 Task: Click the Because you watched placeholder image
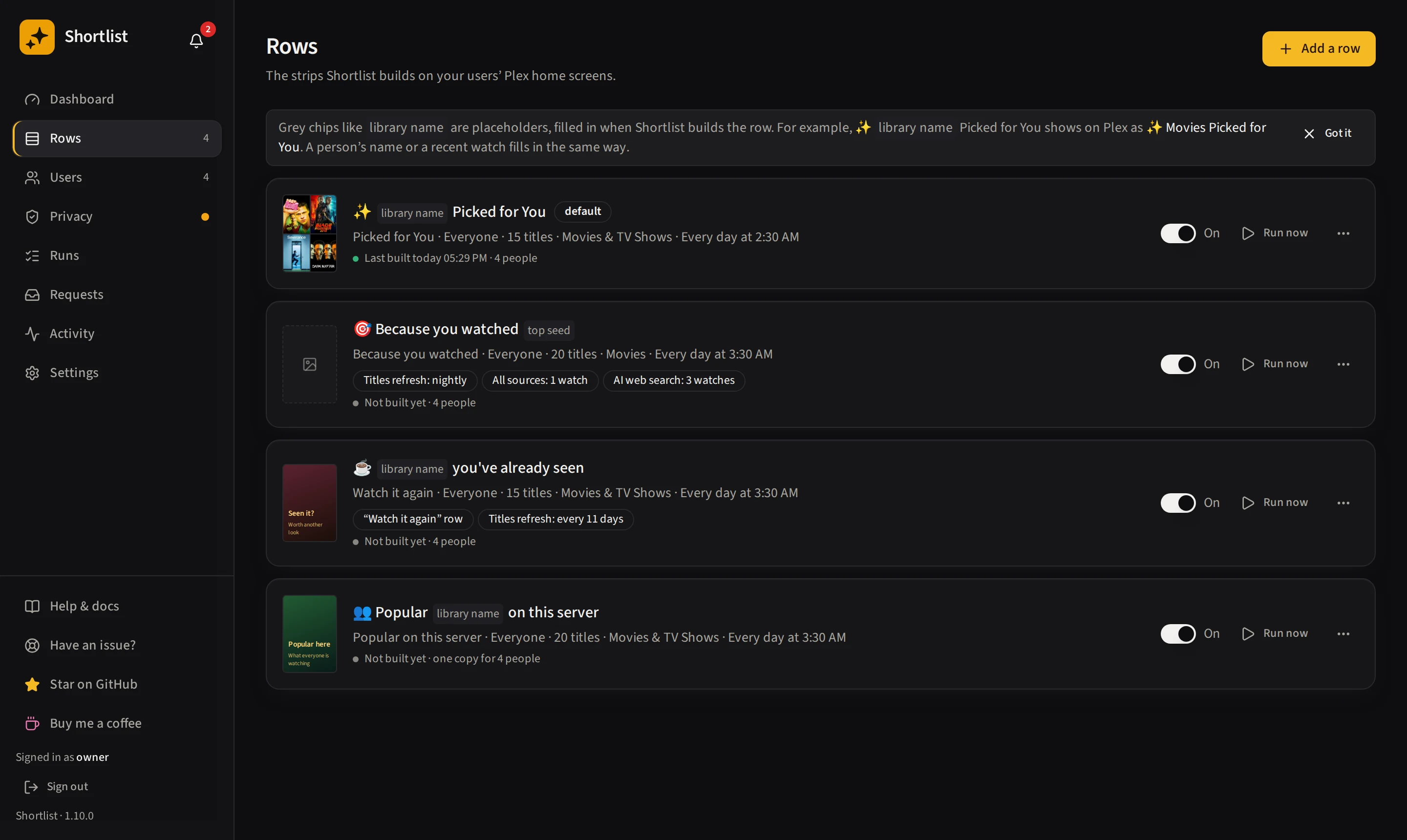coord(310,364)
